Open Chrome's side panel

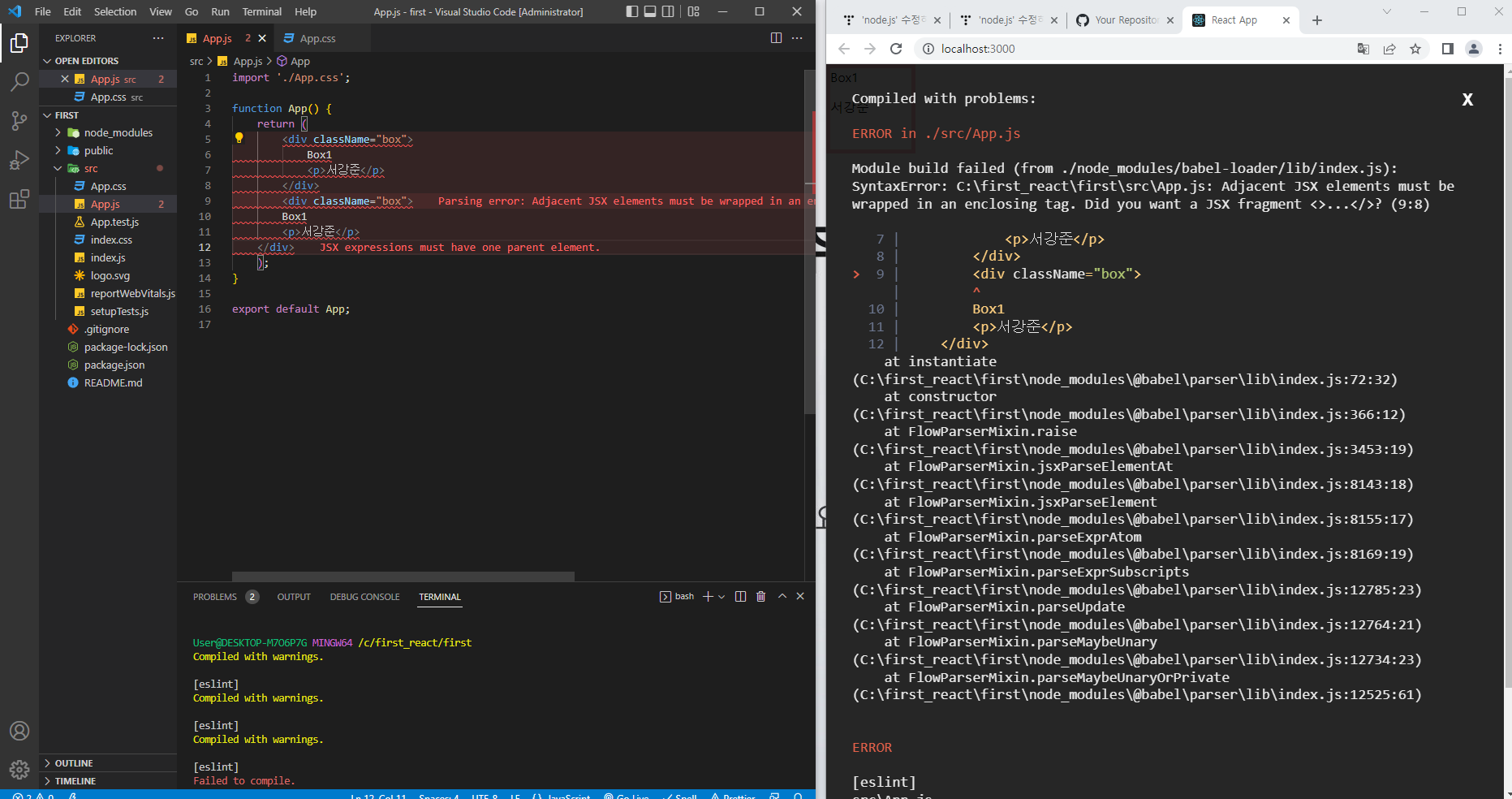pyautogui.click(x=1447, y=49)
